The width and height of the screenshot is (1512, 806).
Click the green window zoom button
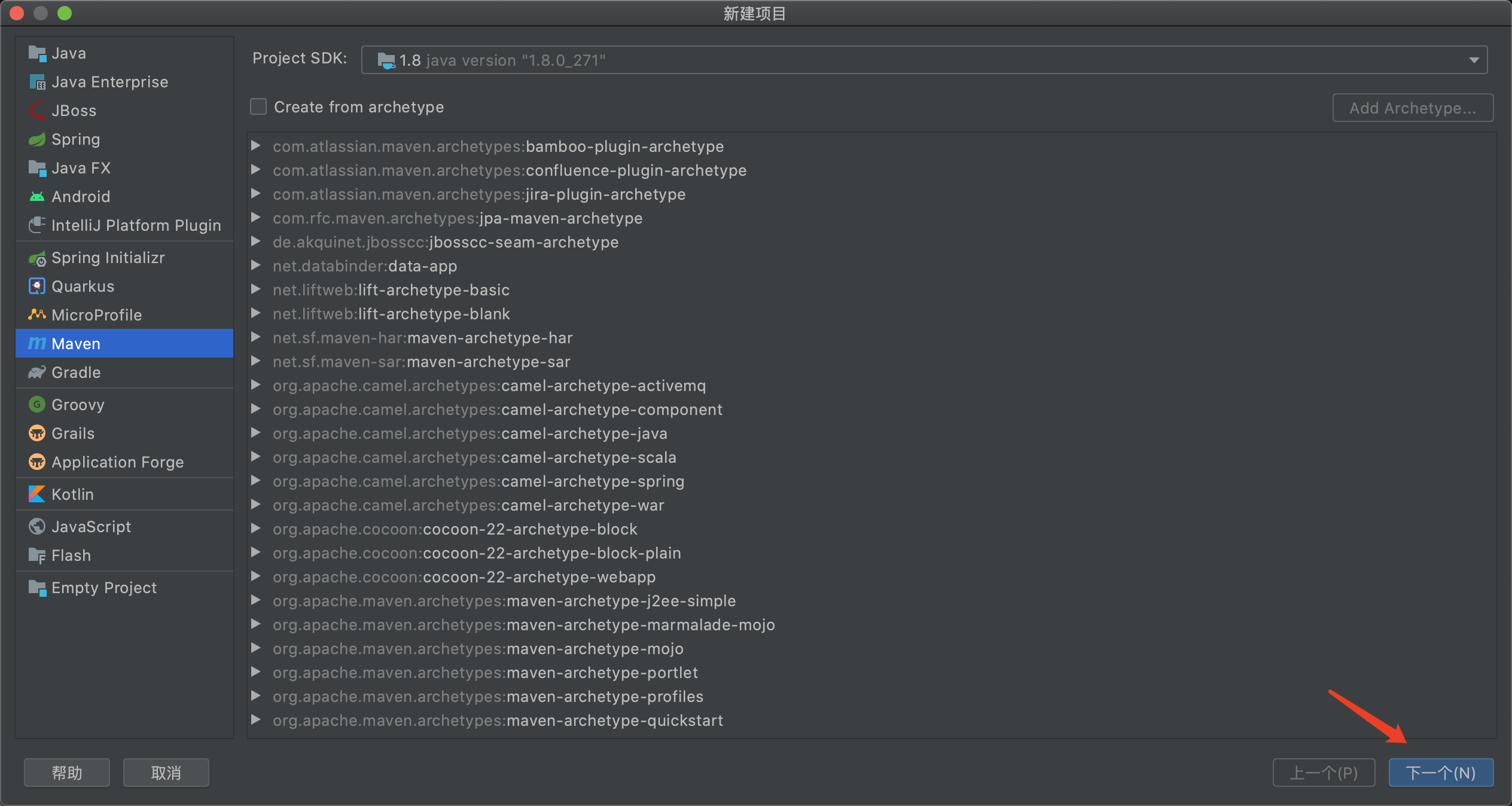[x=65, y=13]
